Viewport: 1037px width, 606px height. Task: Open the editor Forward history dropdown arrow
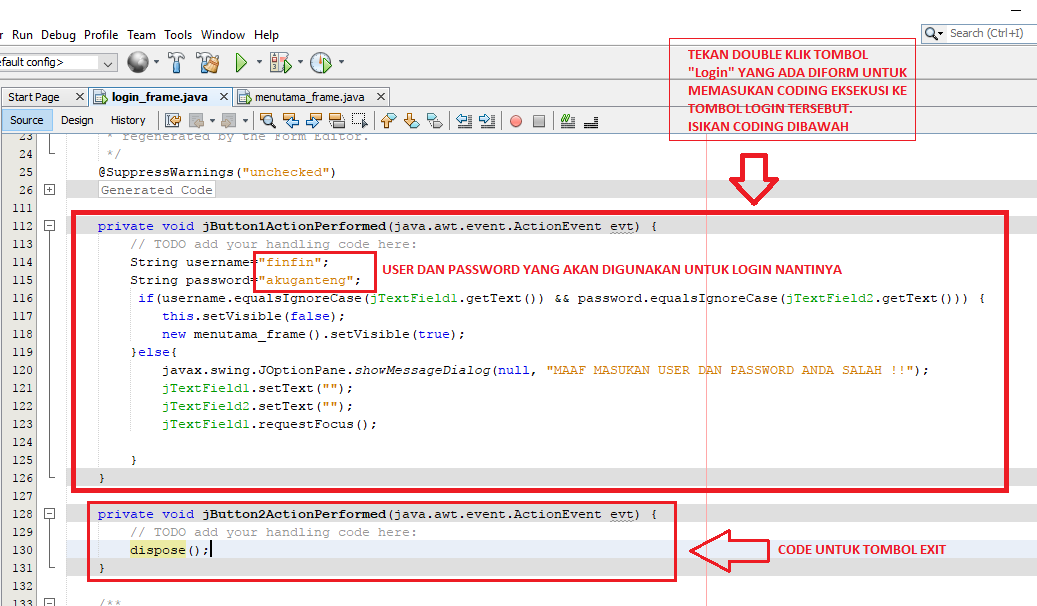[x=245, y=121]
